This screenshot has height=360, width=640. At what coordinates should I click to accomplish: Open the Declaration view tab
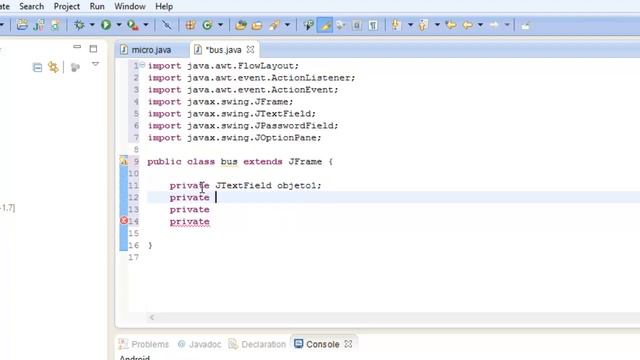tap(258, 344)
